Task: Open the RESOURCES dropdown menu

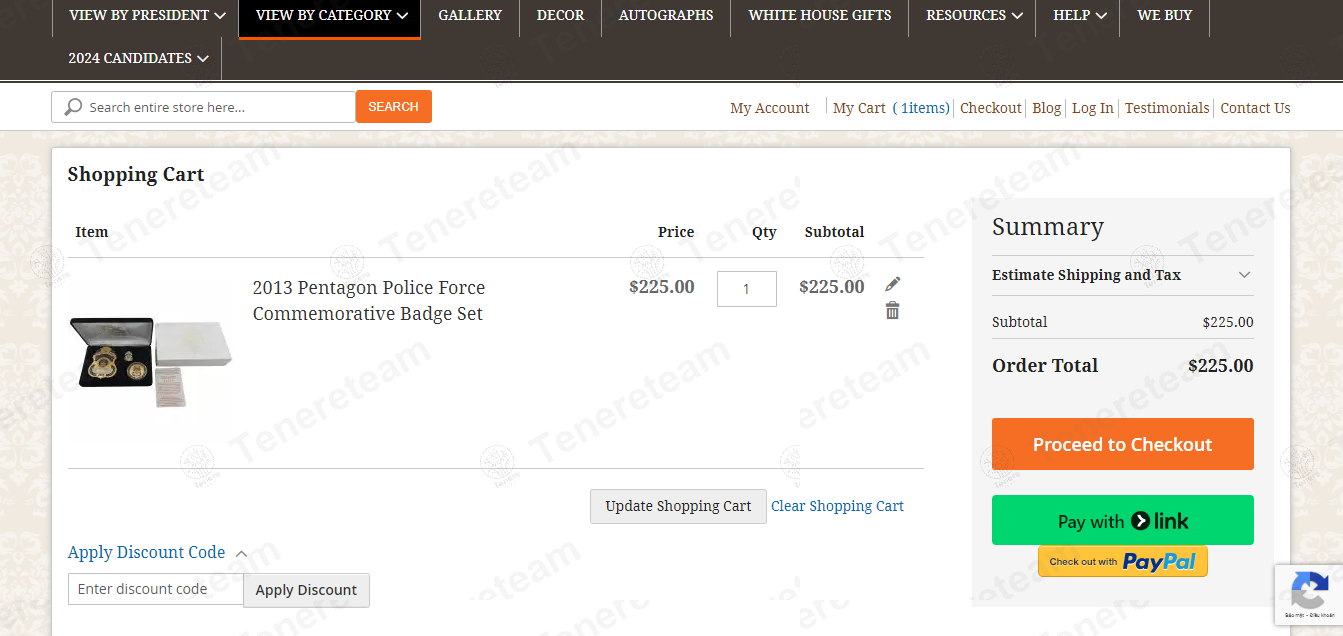Action: (972, 15)
